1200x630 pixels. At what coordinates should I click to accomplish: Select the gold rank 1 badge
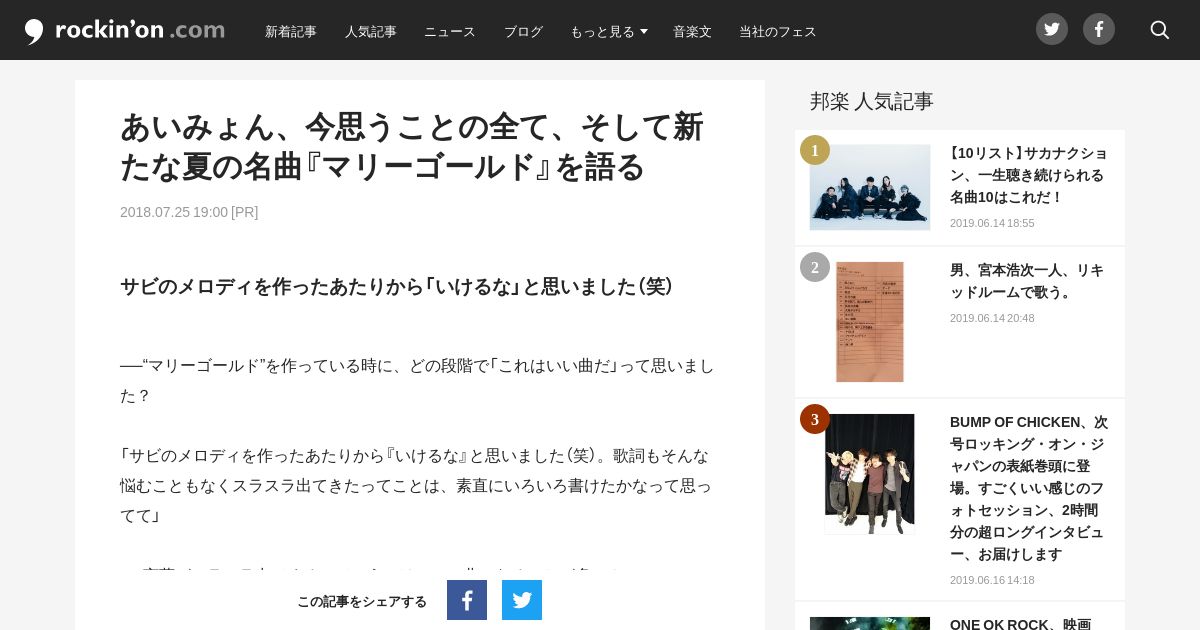815,150
